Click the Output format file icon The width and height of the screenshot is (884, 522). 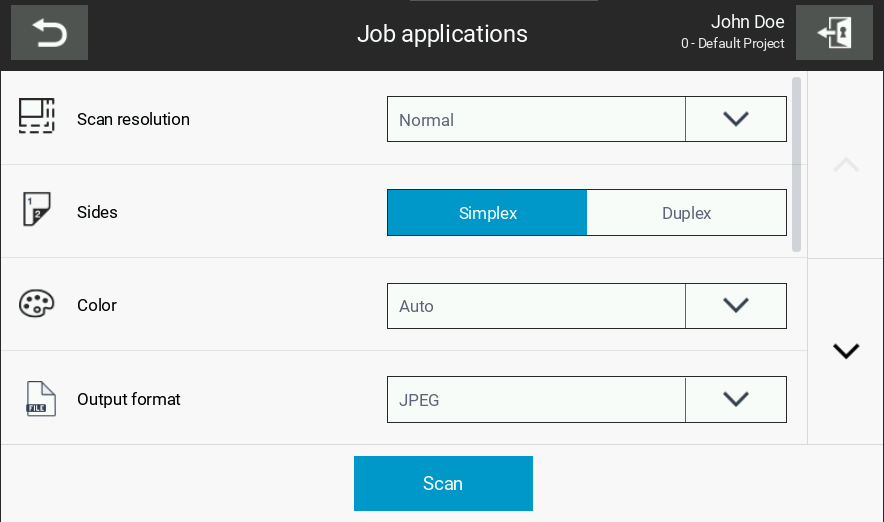point(41,399)
